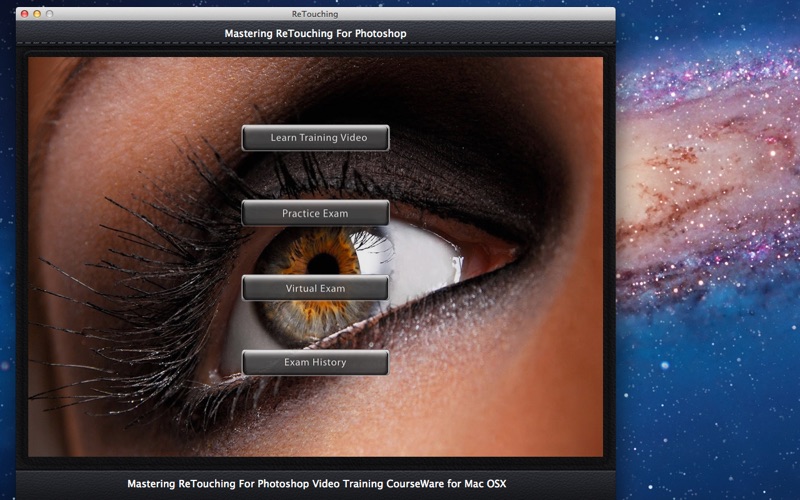Click the footer text 'Video Training CourseWare for Mac OSX'
The image size is (800, 500).
tap(409, 484)
